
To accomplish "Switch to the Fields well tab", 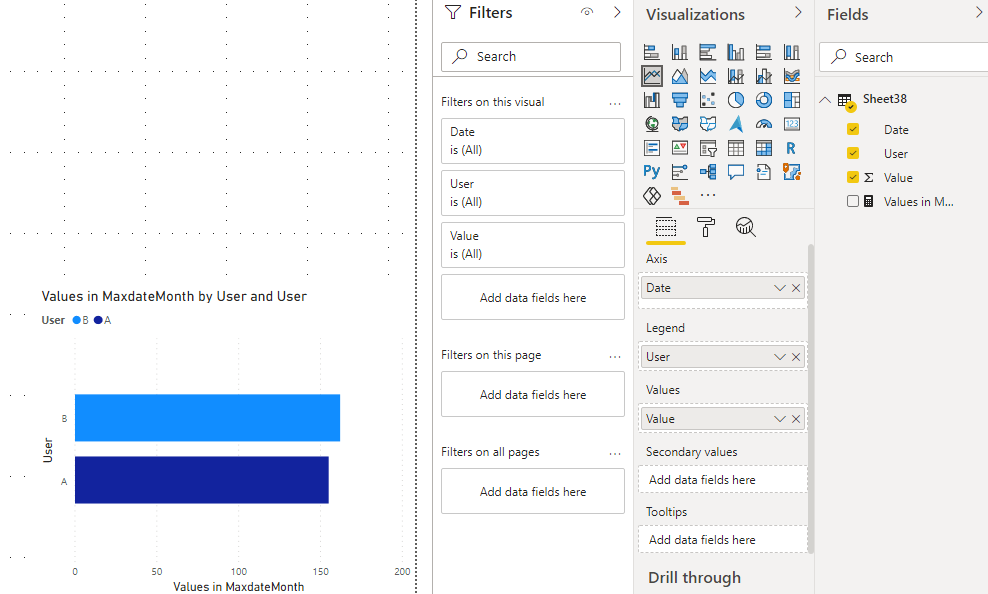I will [665, 227].
